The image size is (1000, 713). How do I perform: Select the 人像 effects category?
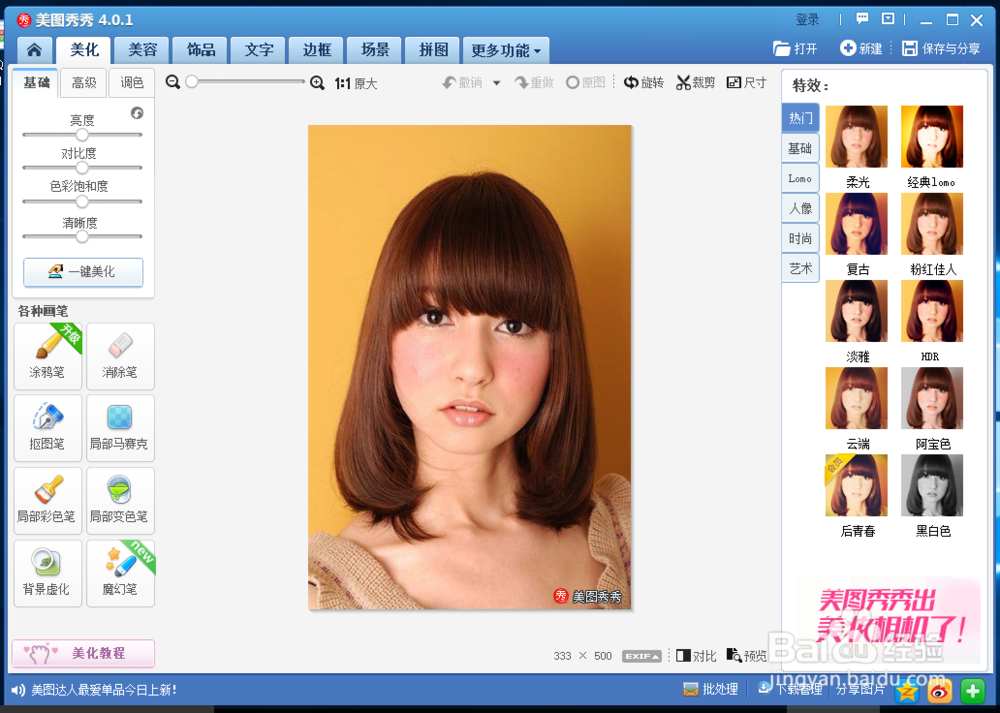click(800, 209)
